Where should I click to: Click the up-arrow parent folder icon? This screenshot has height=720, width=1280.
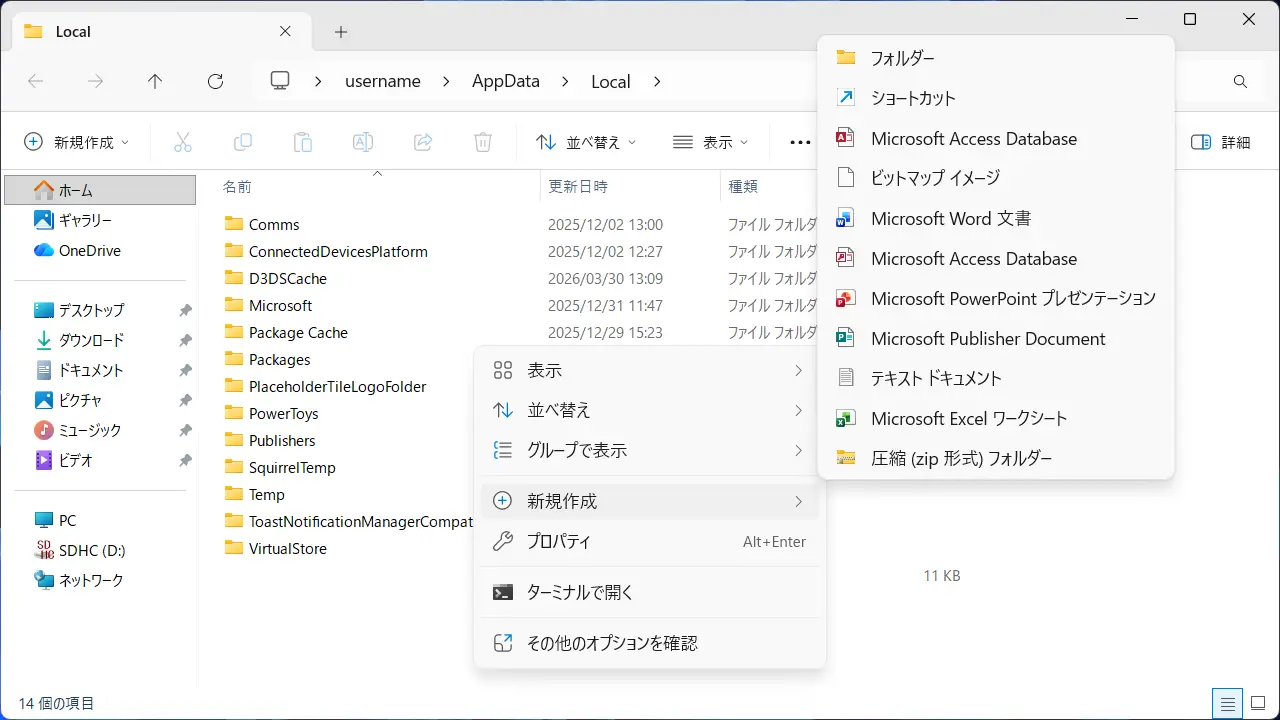[155, 82]
